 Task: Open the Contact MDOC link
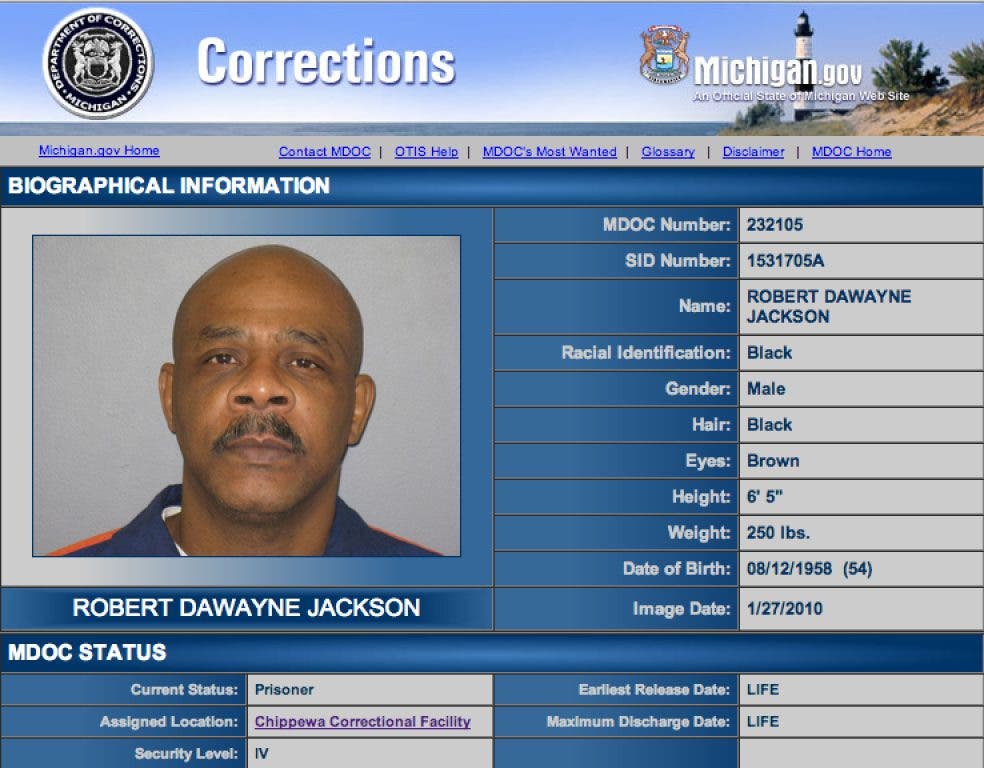coord(324,152)
